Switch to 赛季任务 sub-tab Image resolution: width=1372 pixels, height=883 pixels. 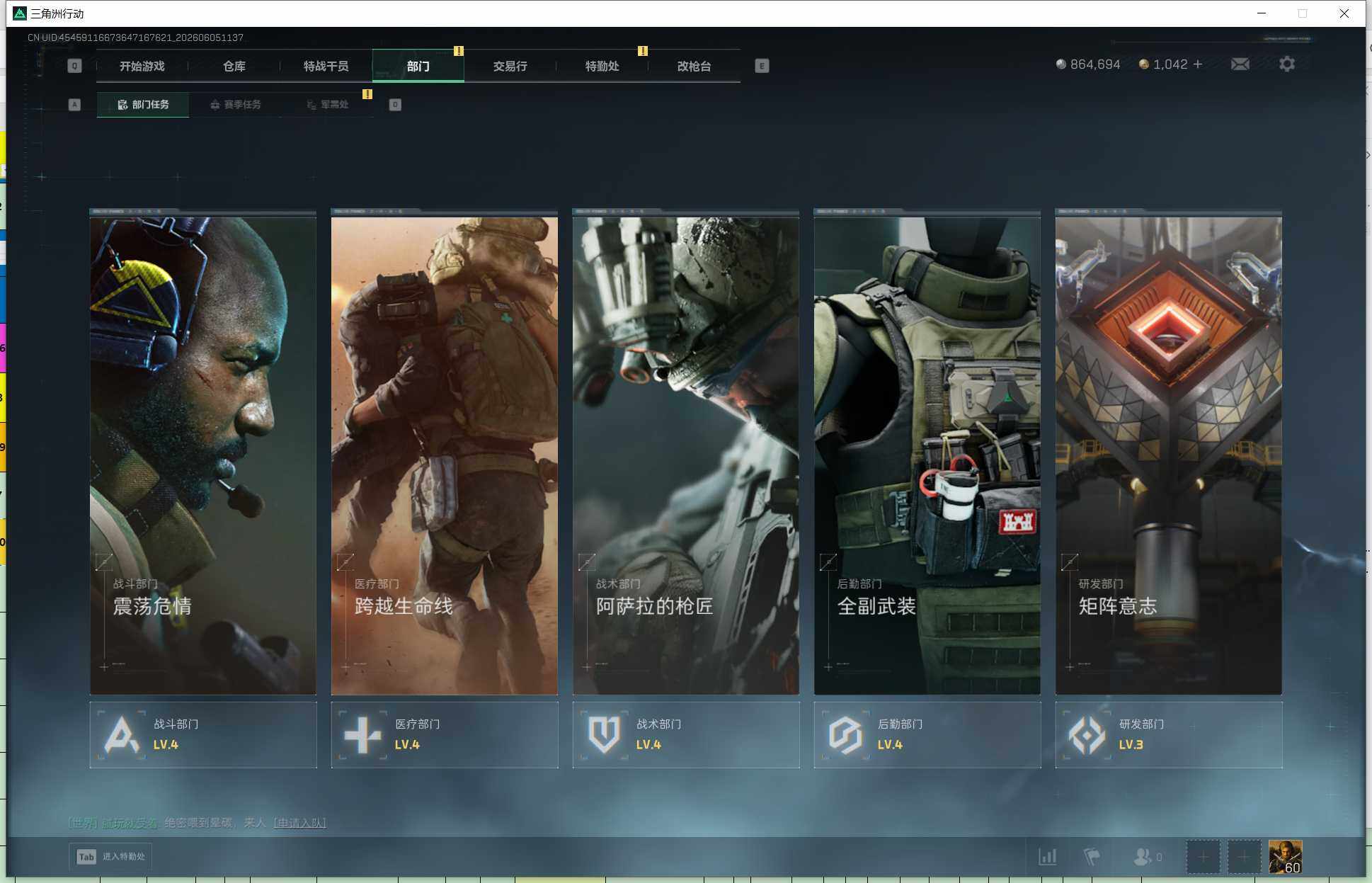point(235,105)
